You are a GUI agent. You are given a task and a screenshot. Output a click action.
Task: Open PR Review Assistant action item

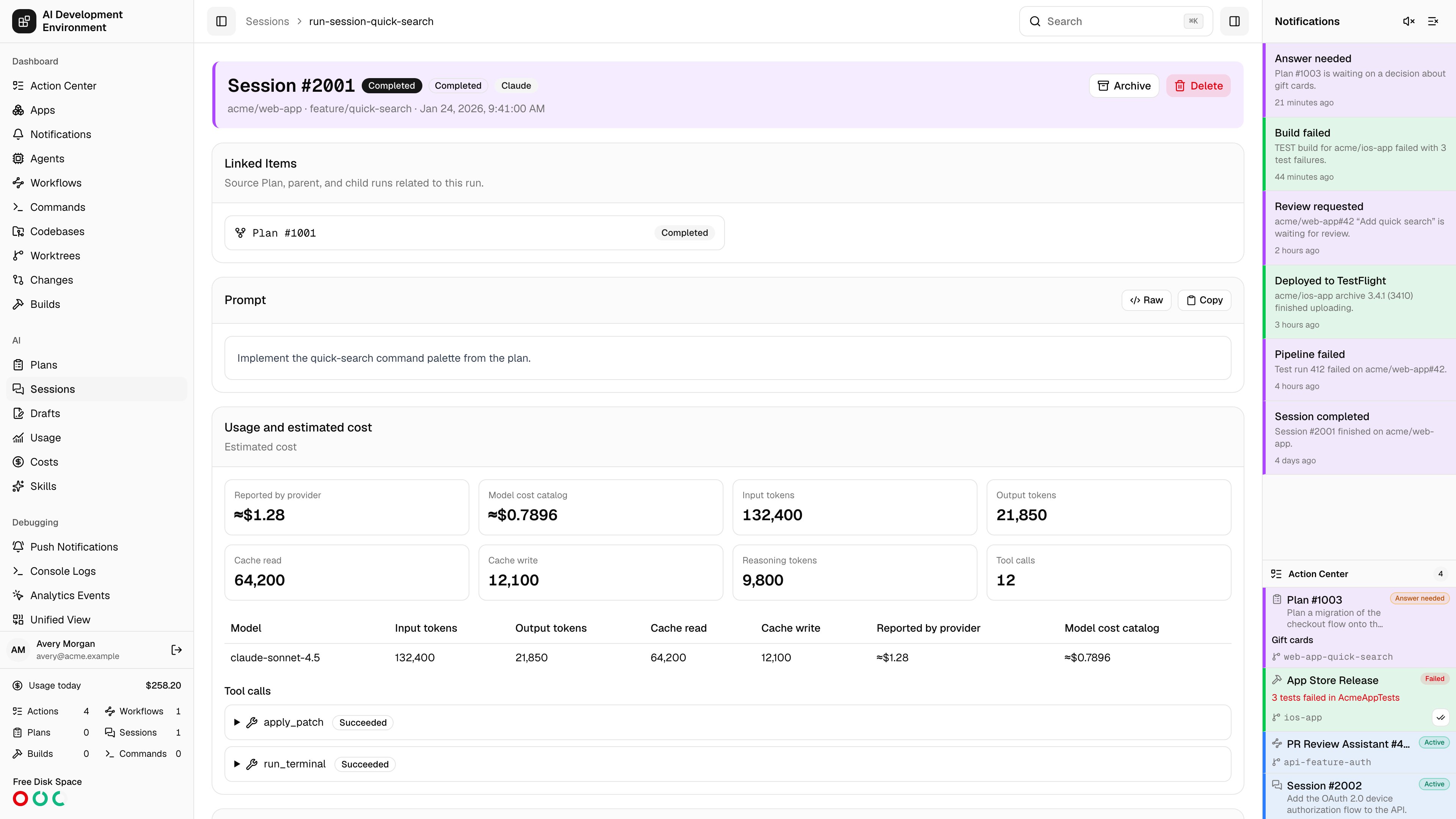point(1359,752)
